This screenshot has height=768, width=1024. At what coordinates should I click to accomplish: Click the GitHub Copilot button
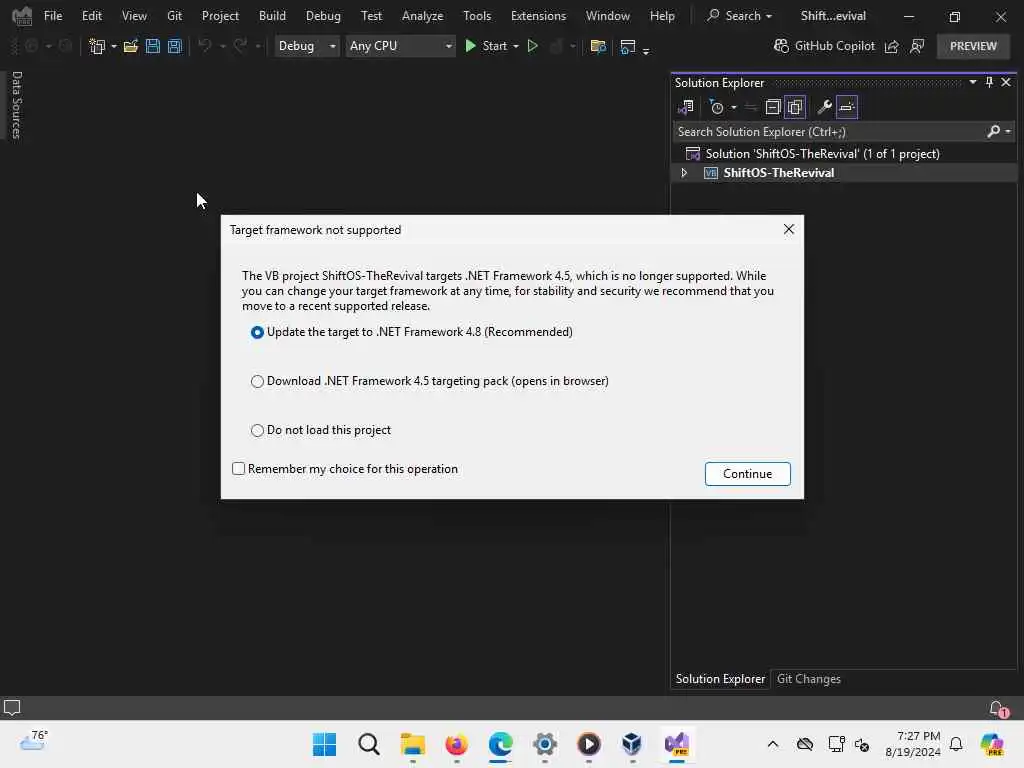tap(824, 46)
